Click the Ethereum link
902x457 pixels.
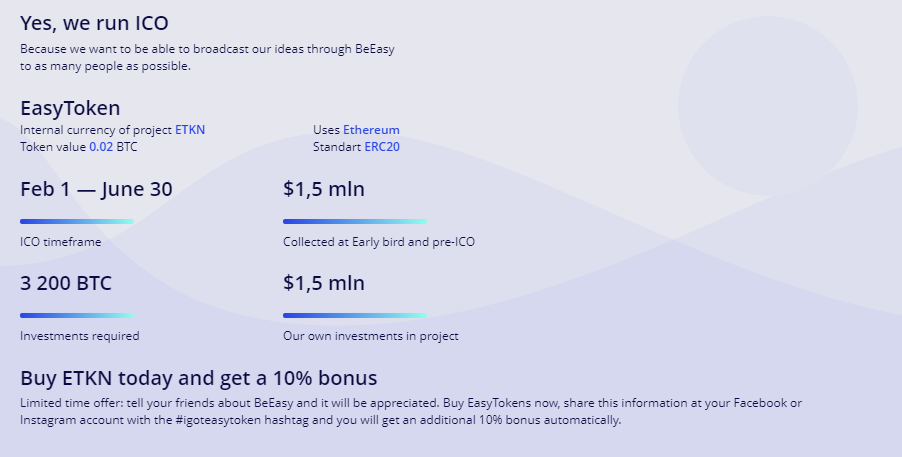pos(371,130)
